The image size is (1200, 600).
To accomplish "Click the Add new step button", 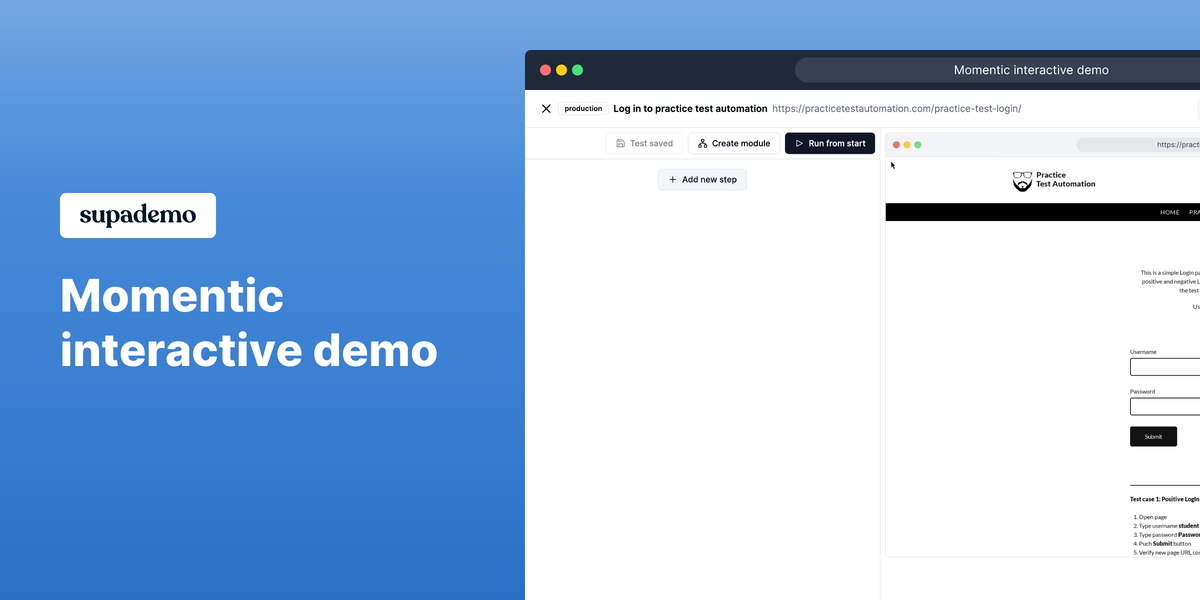I will [702, 179].
